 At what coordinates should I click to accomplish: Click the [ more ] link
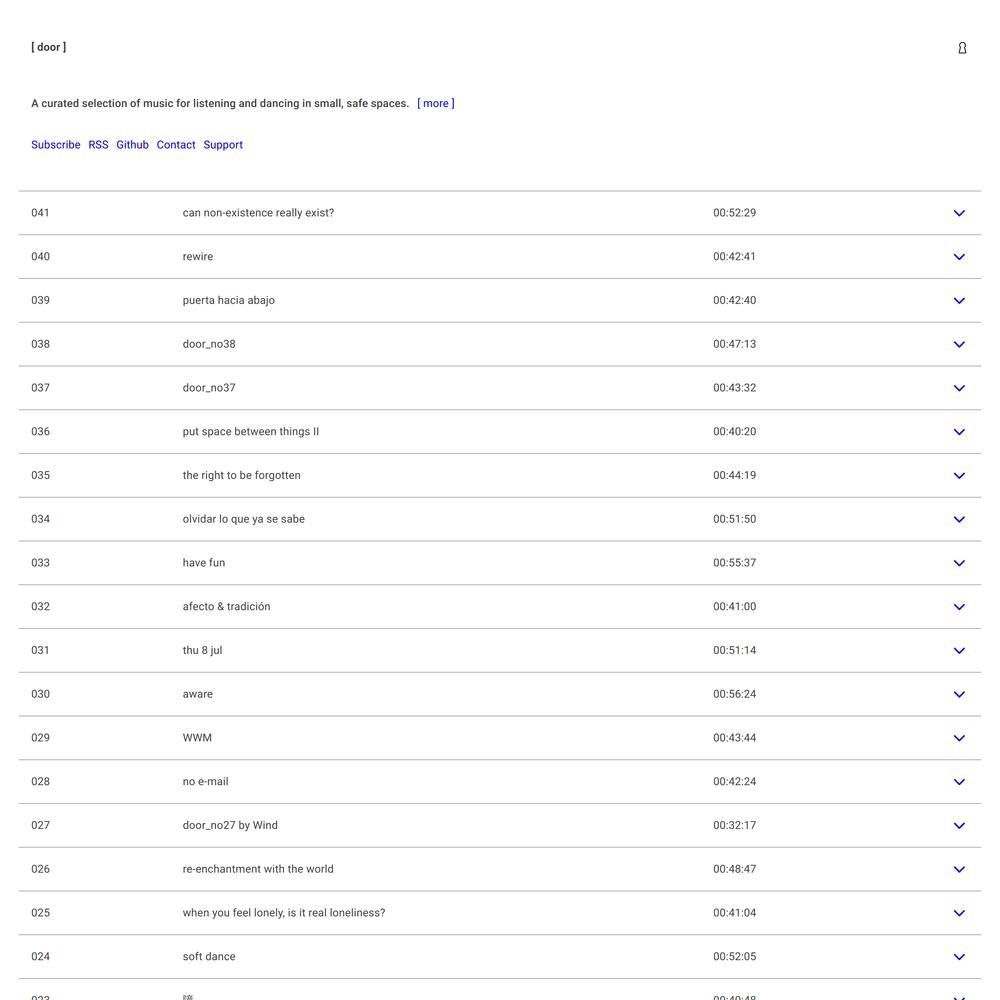coord(436,103)
